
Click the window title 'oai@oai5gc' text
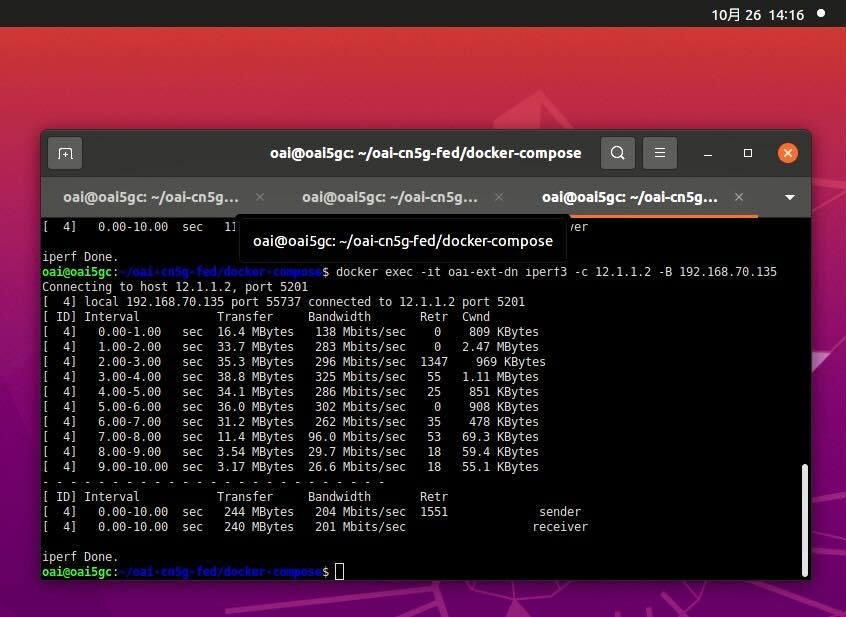click(x=426, y=153)
